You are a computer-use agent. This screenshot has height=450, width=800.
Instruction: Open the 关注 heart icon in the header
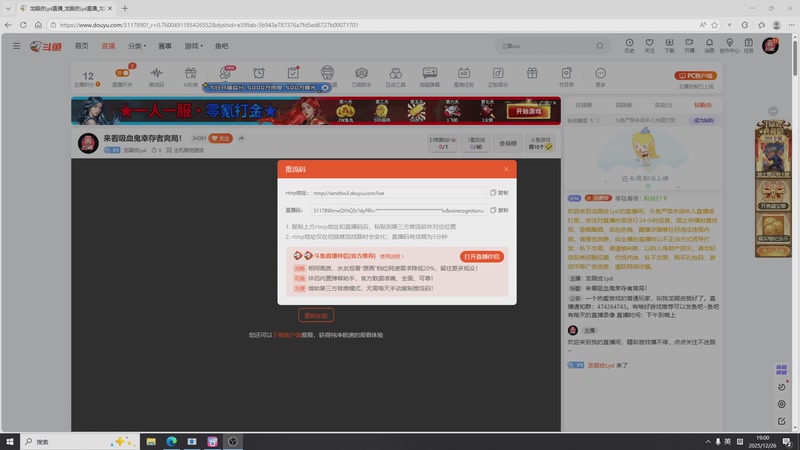coord(649,46)
